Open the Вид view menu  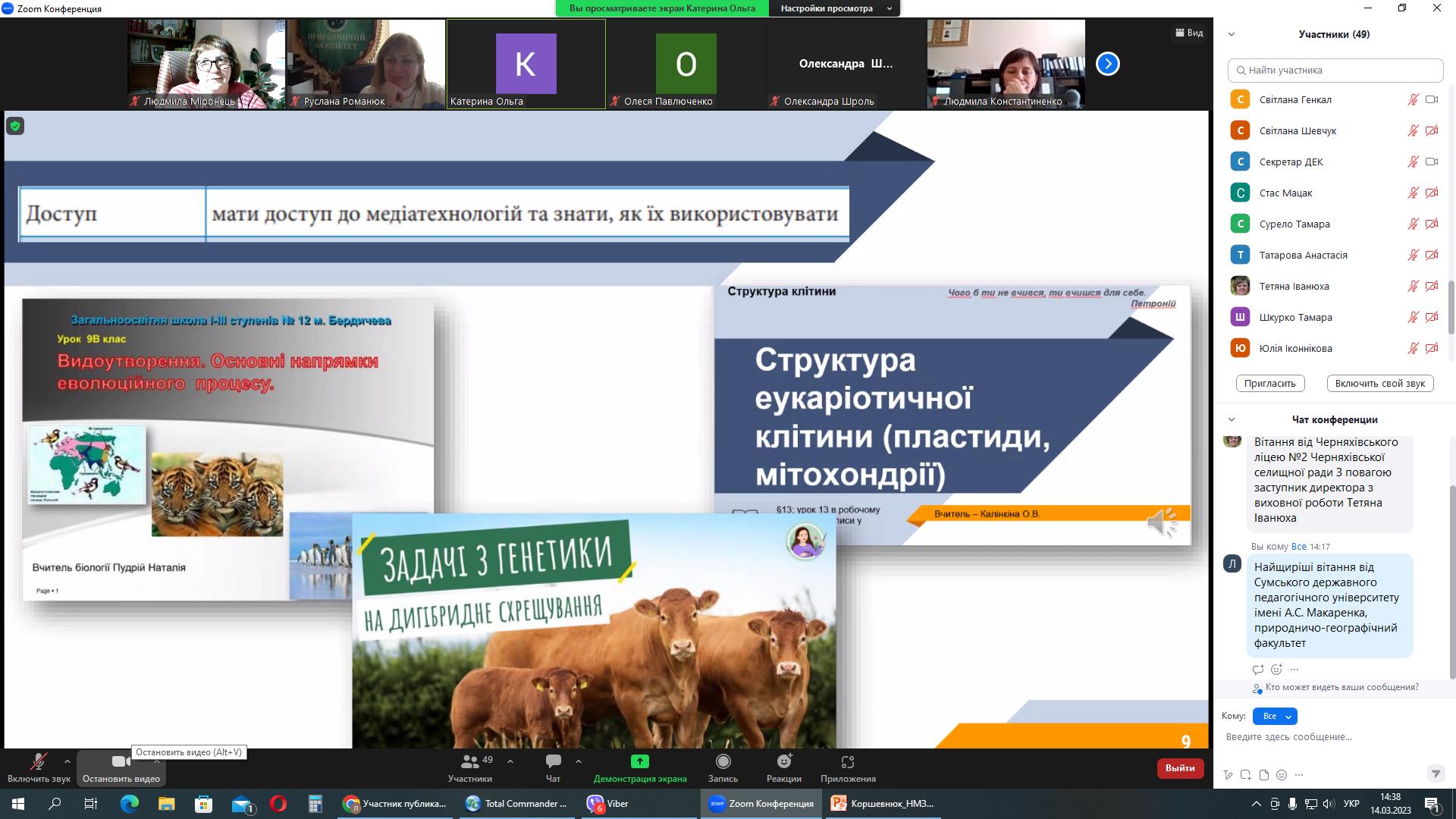tap(1189, 33)
